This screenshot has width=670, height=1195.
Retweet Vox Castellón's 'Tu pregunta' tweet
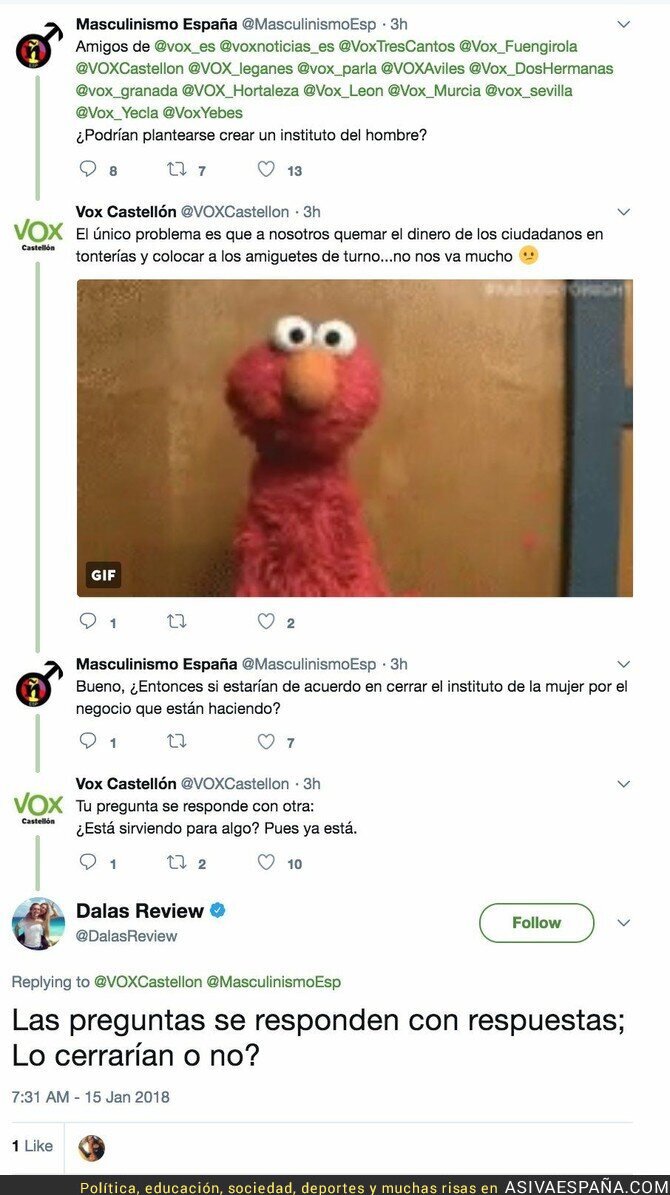coord(177,862)
